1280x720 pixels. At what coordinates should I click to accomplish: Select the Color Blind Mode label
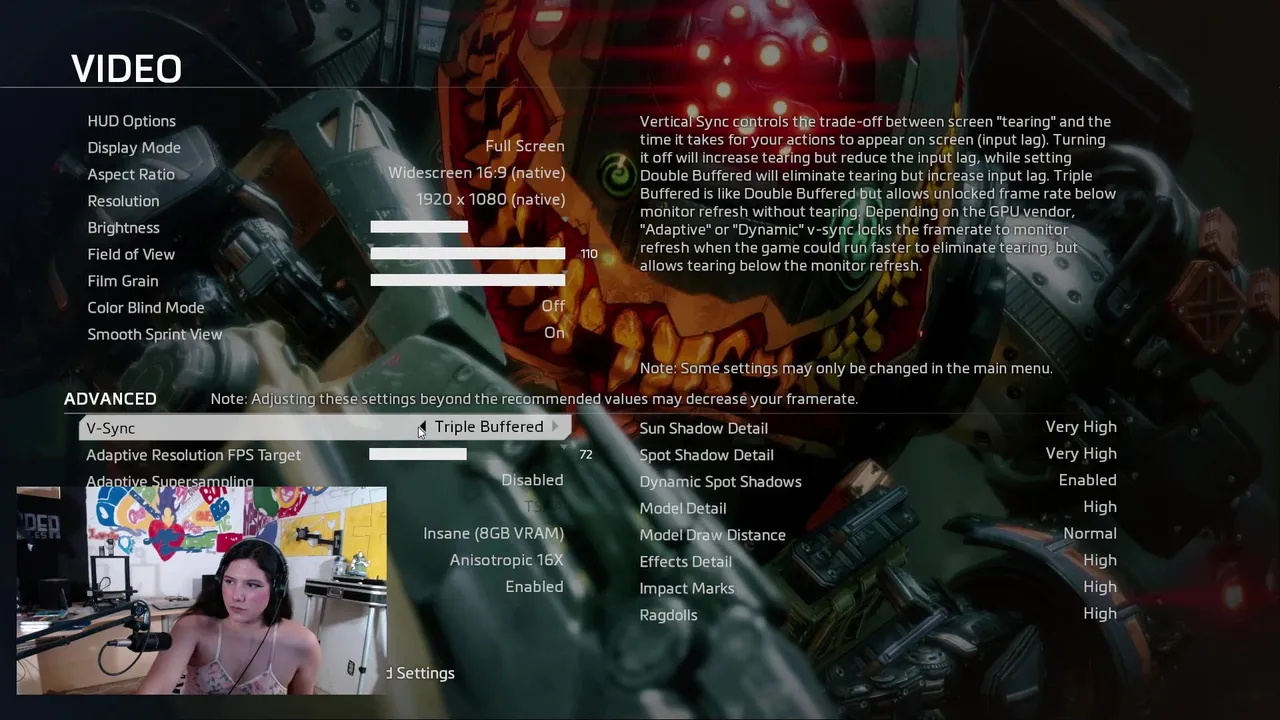pyautogui.click(x=146, y=308)
